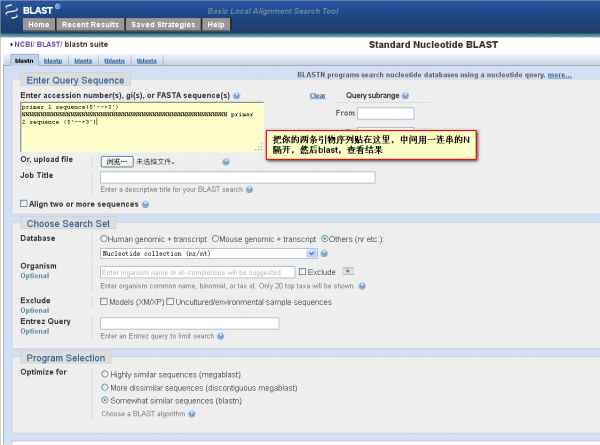Select Others (nr etc.) database option
Image resolution: width=600 pixels, height=445 pixels.
pyautogui.click(x=324, y=239)
